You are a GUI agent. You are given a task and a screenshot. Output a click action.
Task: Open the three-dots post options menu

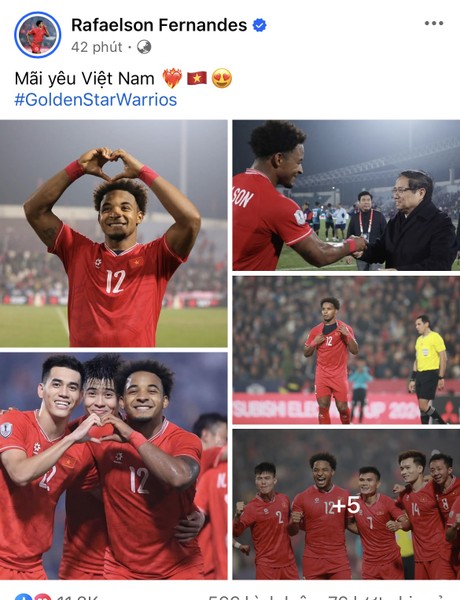point(434,23)
